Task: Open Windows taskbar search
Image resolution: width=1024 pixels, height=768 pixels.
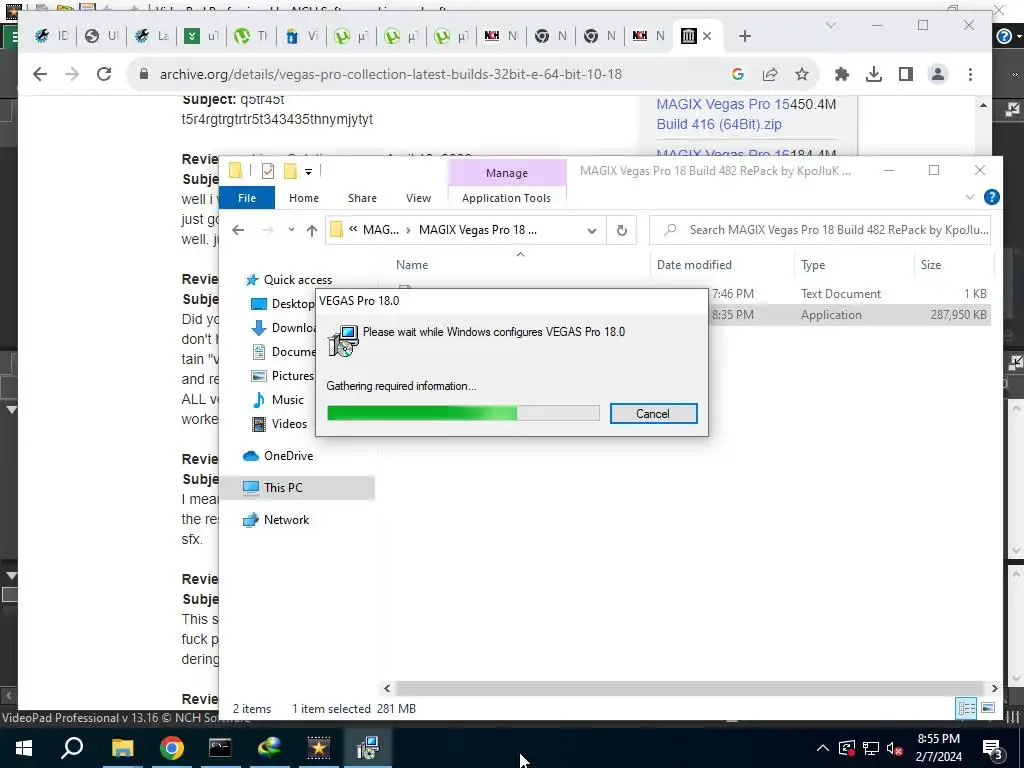Action: [x=72, y=748]
